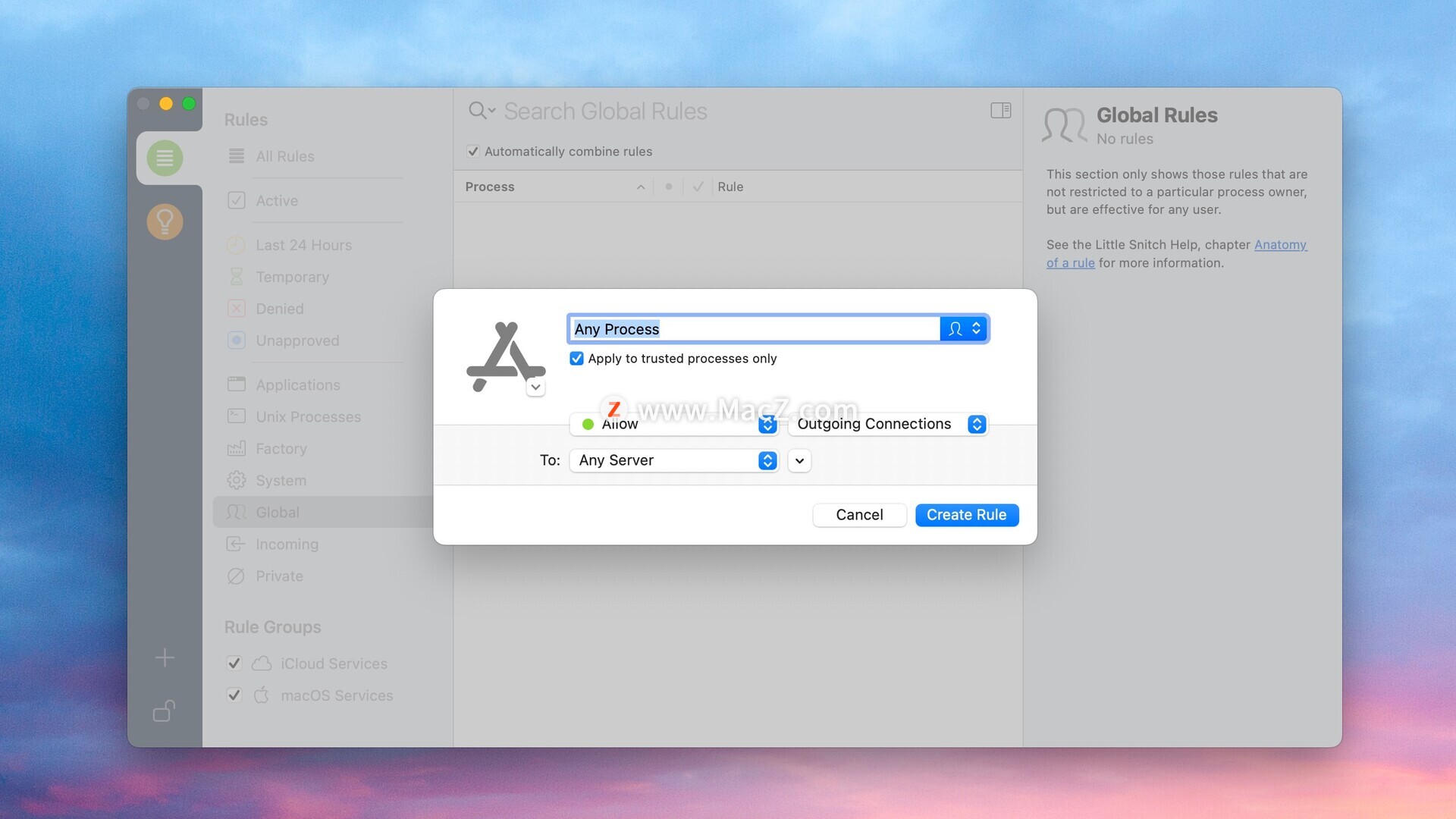Expand options with chevron beside Any Server
Viewport: 1456px width, 819px height.
(x=799, y=460)
